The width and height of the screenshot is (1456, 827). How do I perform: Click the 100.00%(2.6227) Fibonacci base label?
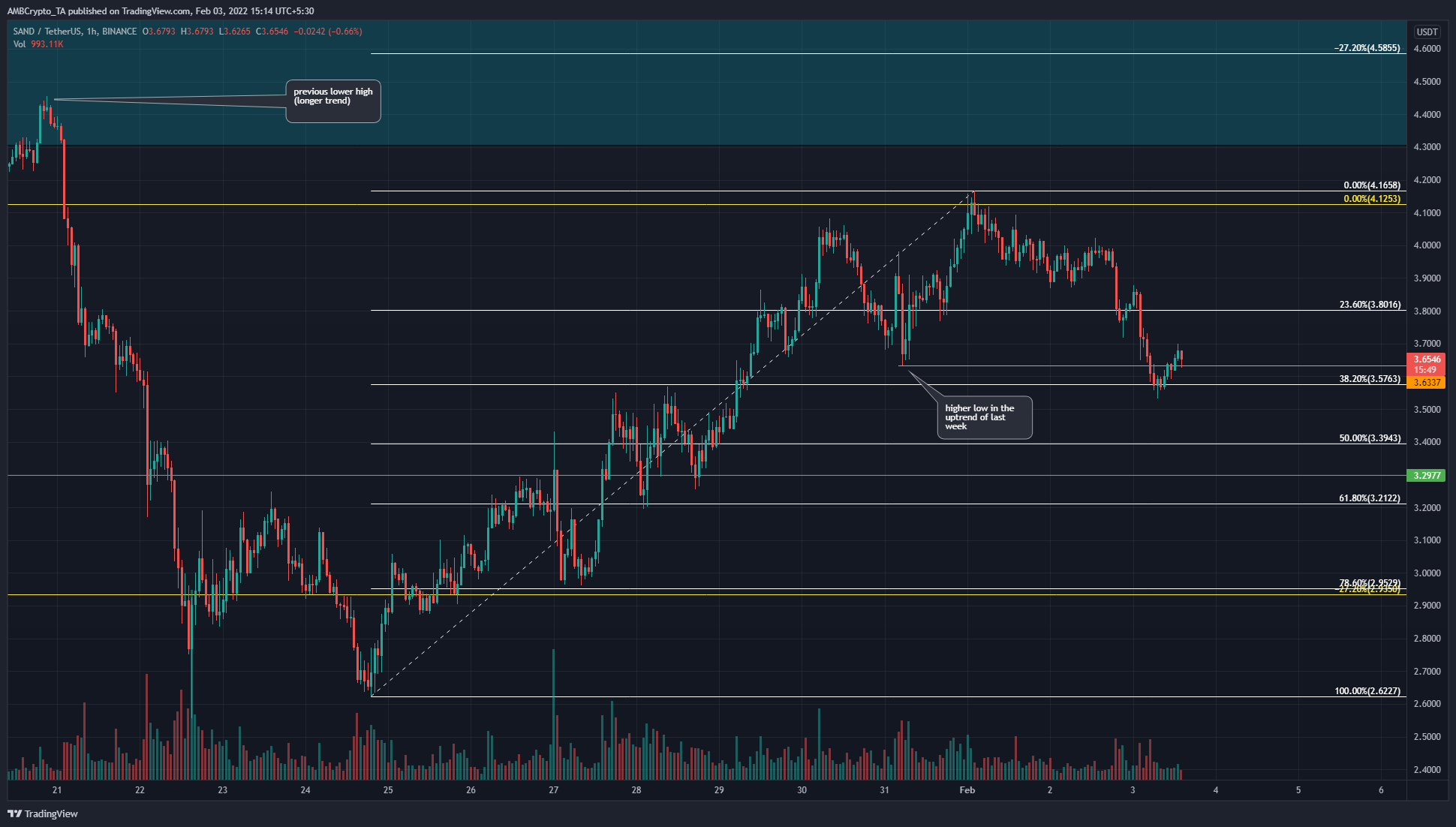(1367, 691)
